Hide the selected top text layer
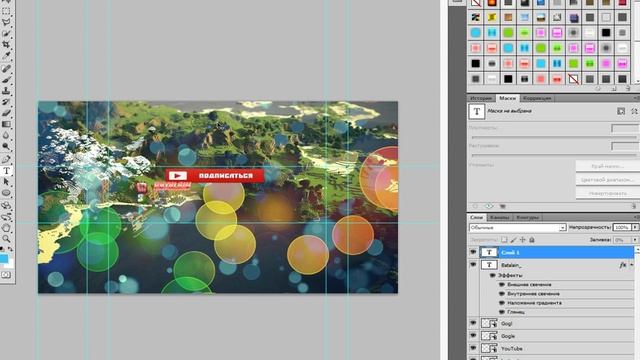Viewport: 640px width, 360px height. [473, 252]
